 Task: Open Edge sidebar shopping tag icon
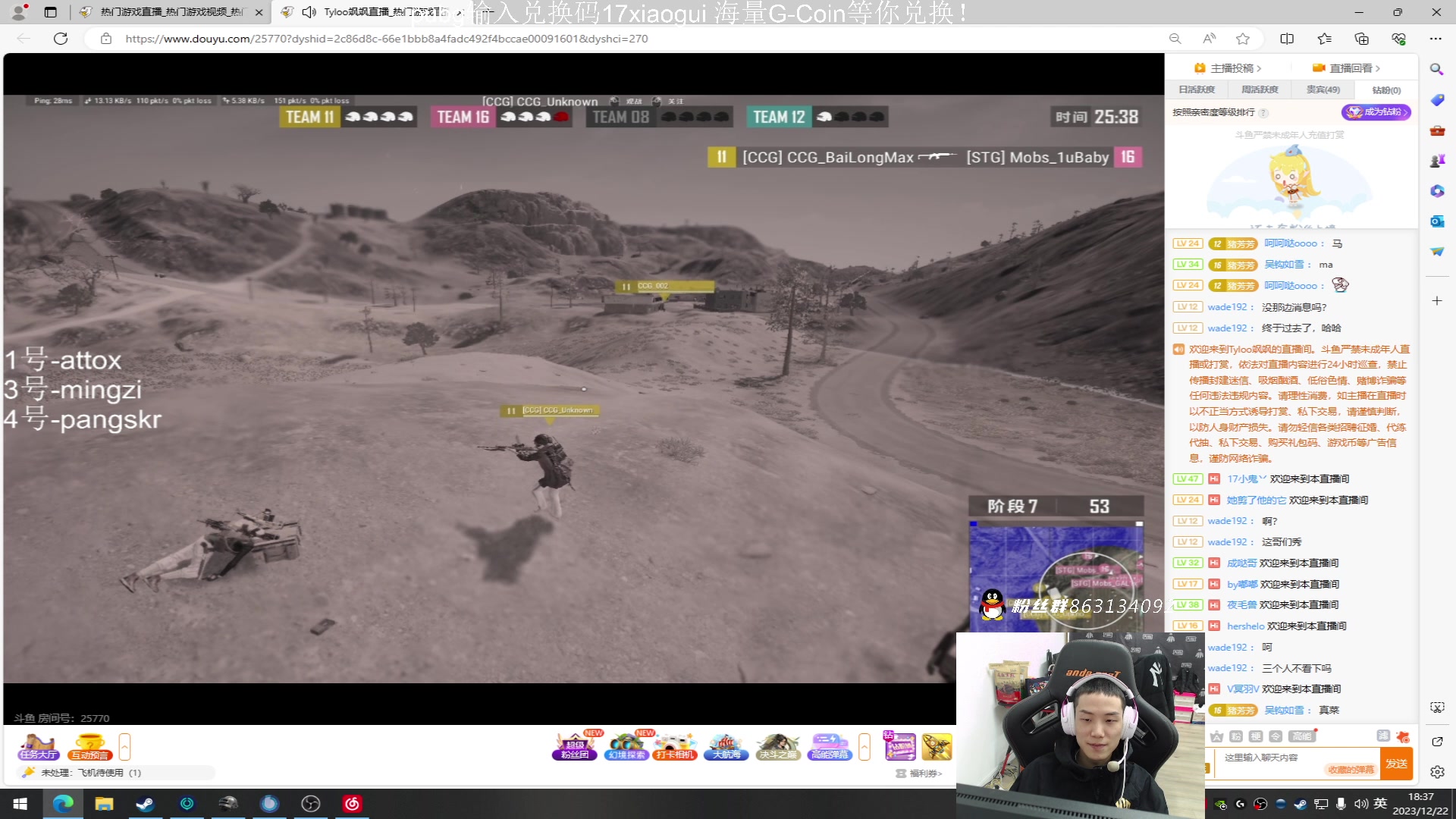tap(1436, 100)
